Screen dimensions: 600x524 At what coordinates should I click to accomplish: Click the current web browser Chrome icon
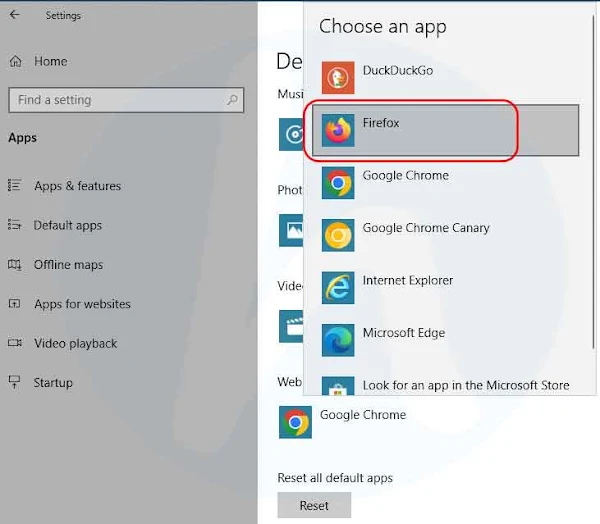[295, 422]
